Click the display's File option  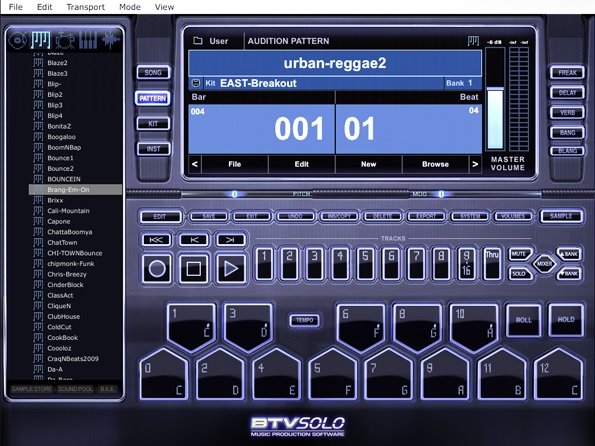click(235, 164)
